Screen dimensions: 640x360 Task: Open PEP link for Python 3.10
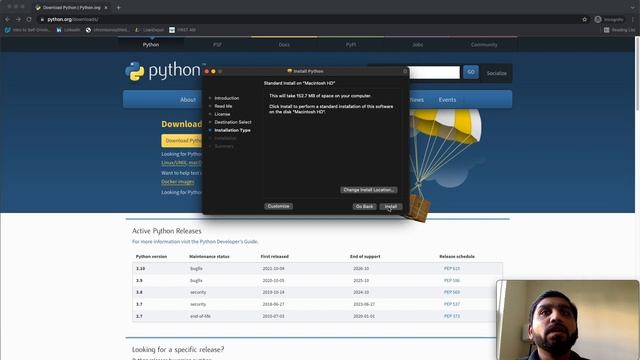point(451,269)
